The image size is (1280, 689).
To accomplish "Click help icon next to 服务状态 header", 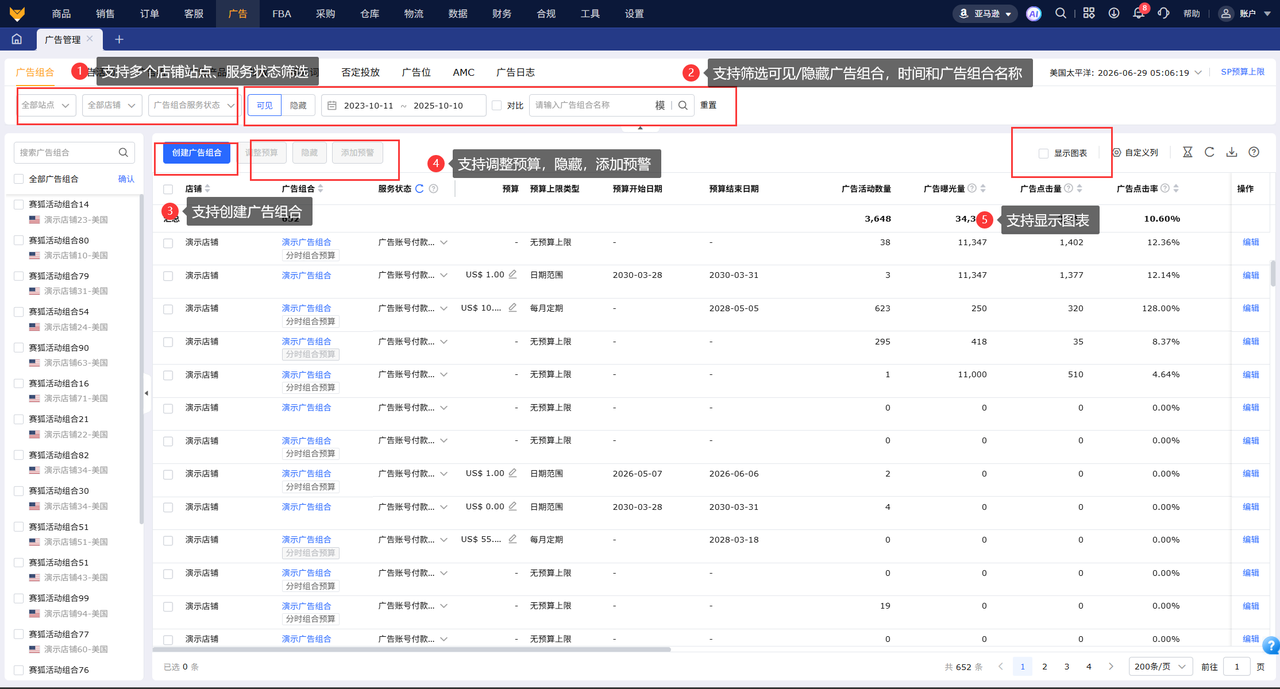I will [x=433, y=188].
